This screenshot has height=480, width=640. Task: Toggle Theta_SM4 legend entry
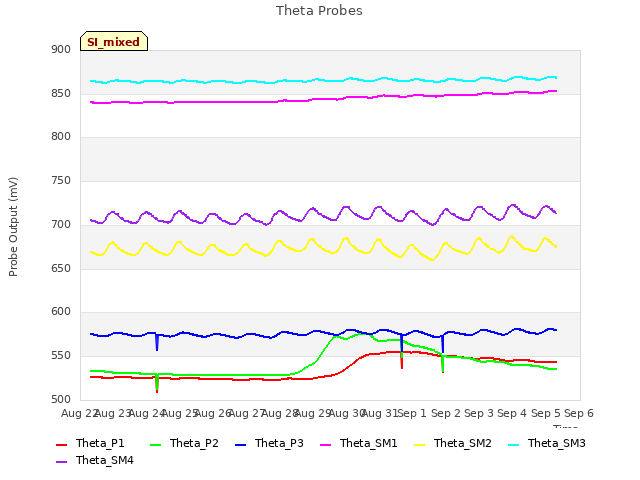(95, 460)
